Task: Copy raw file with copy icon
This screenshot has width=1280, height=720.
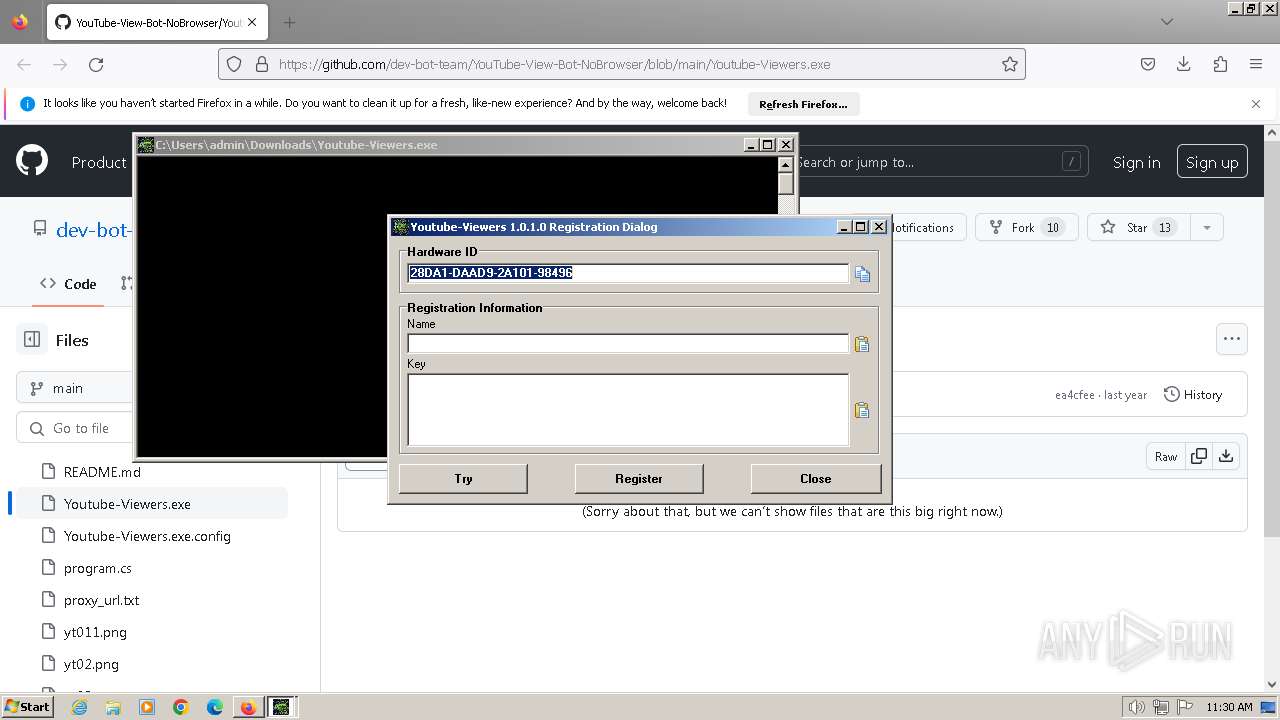Action: tap(1199, 456)
